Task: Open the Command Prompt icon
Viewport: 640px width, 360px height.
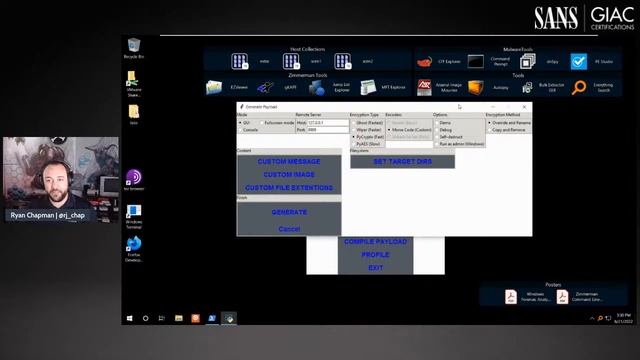Action: click(476, 62)
